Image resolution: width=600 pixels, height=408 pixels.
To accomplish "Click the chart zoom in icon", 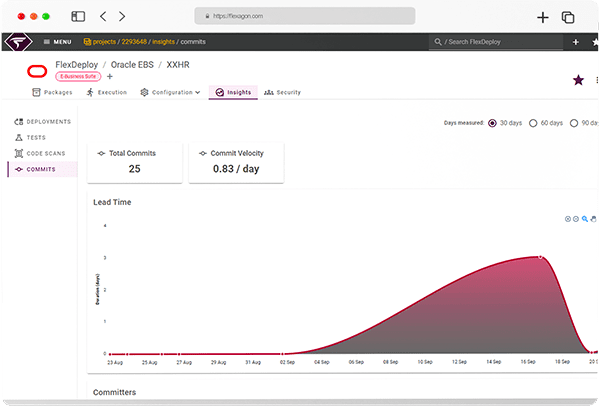I will tap(567, 219).
